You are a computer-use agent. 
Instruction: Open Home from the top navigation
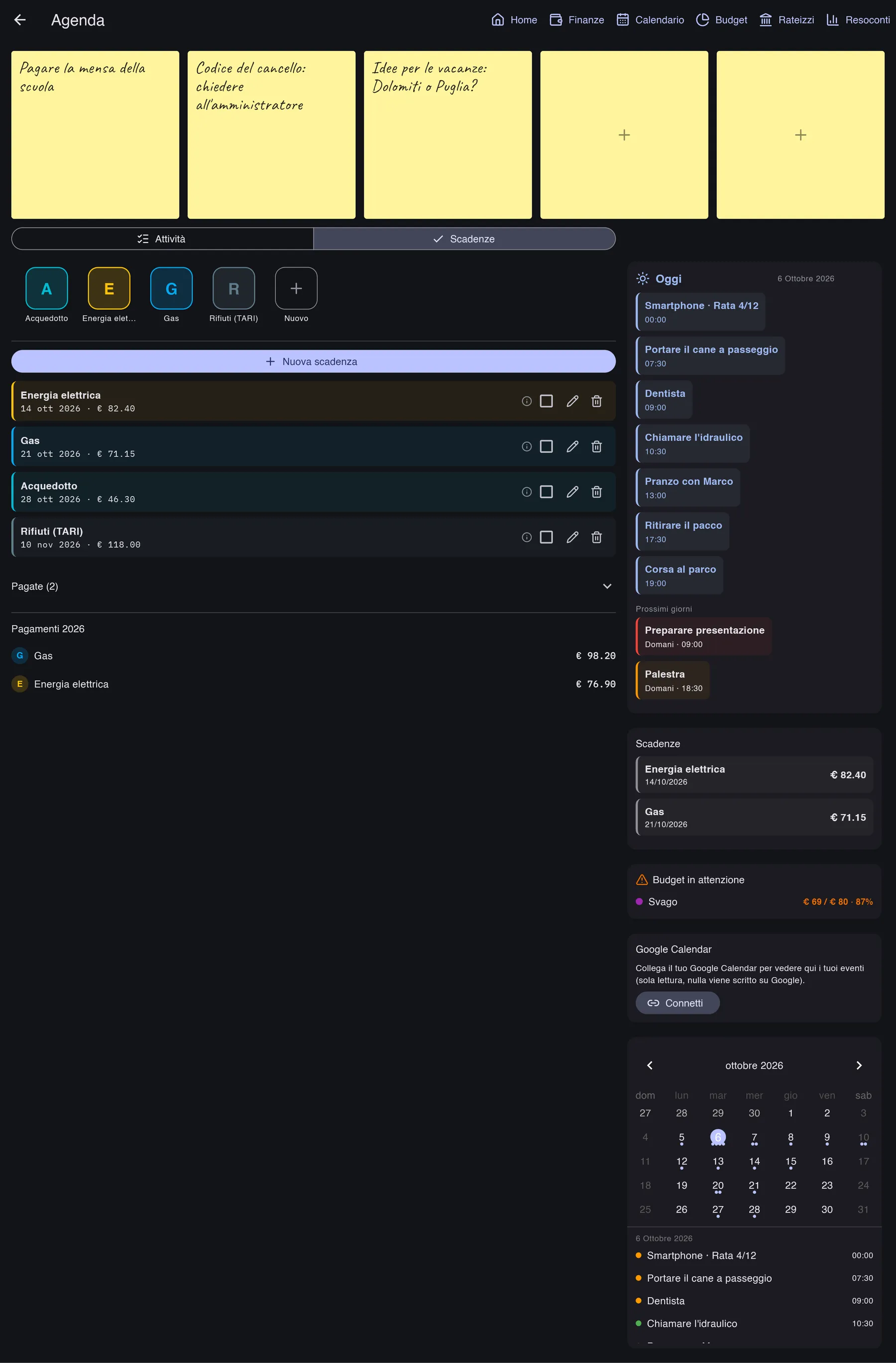514,20
